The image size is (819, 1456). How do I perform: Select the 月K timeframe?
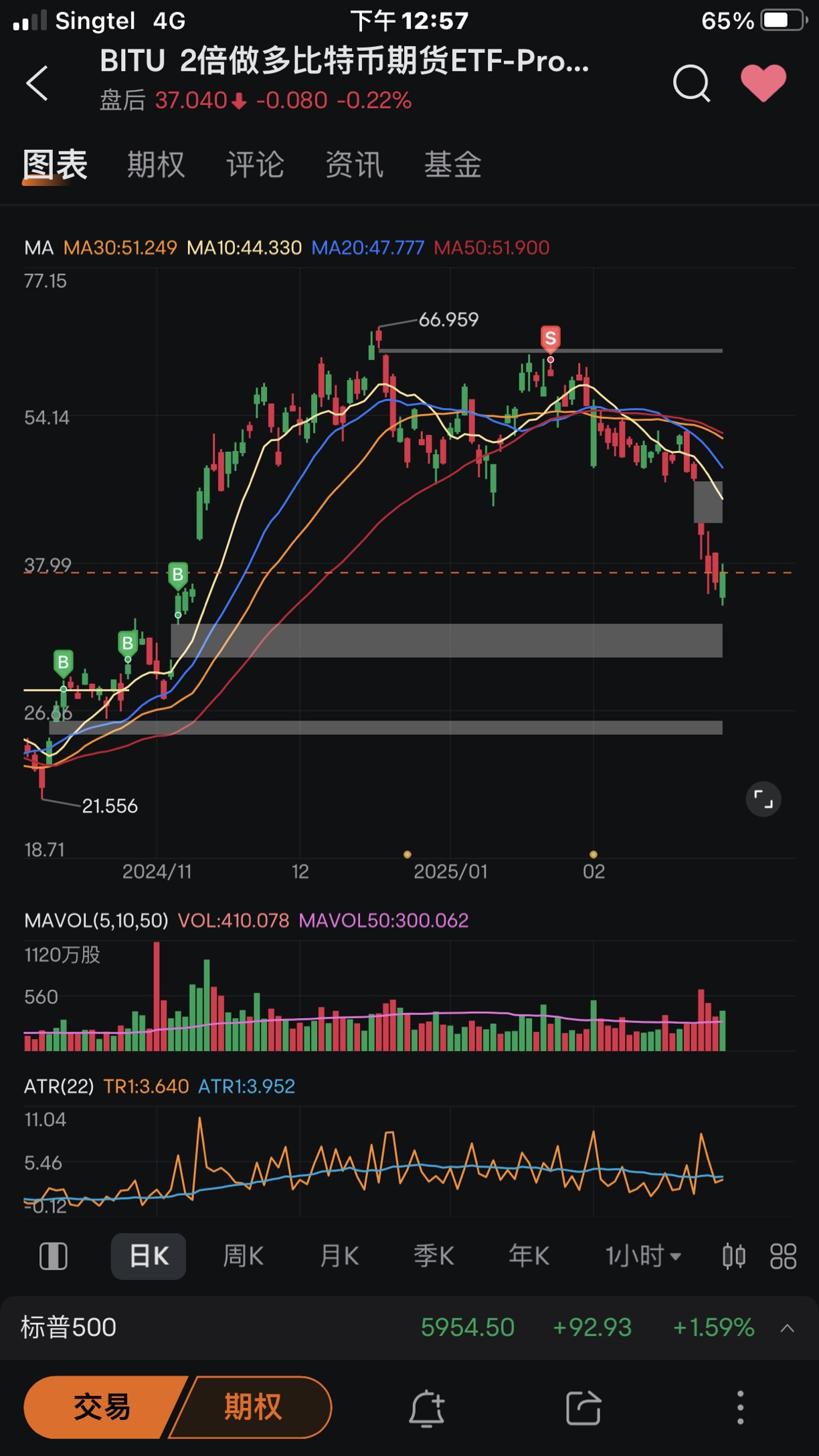click(339, 1256)
